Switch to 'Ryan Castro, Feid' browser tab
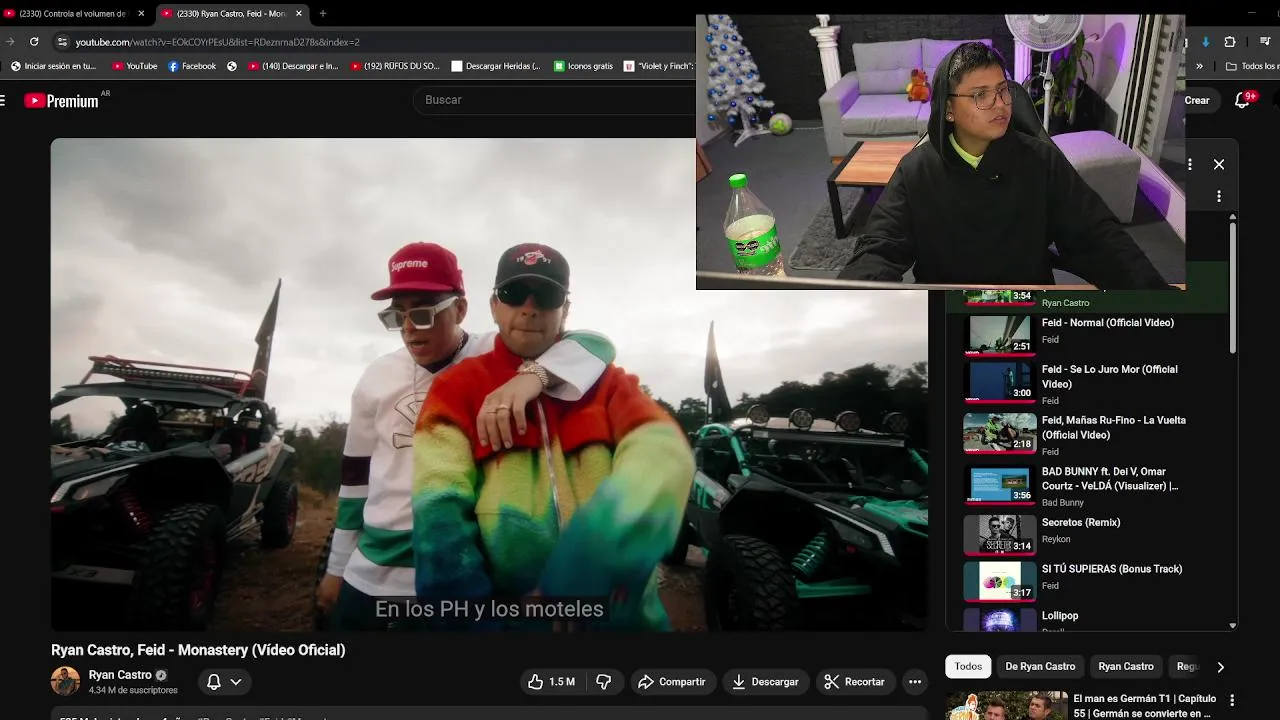The height and width of the screenshot is (720, 1280). point(232,14)
